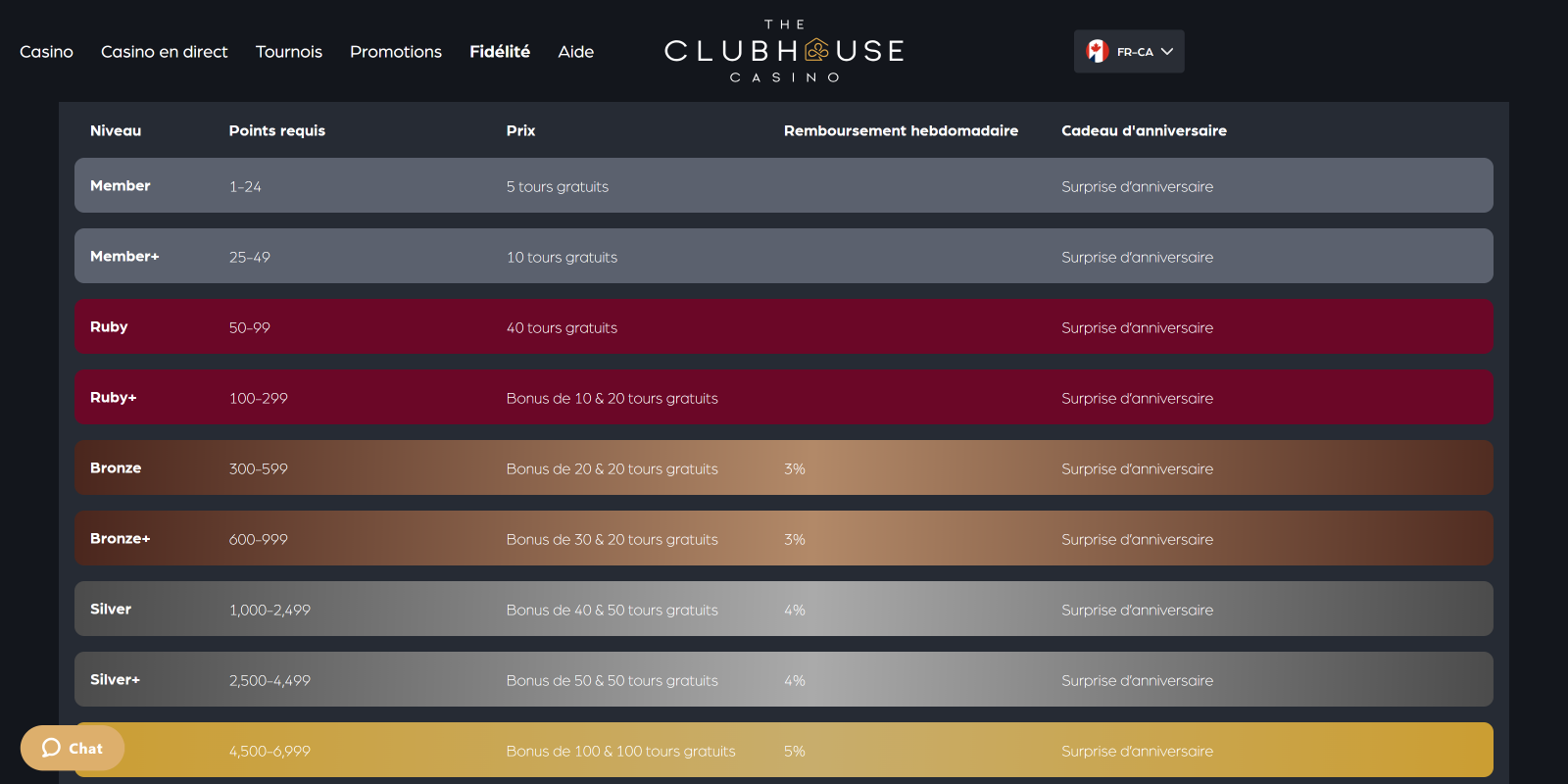Select the Ruby level name
The width and height of the screenshot is (1568, 784).
109,326
